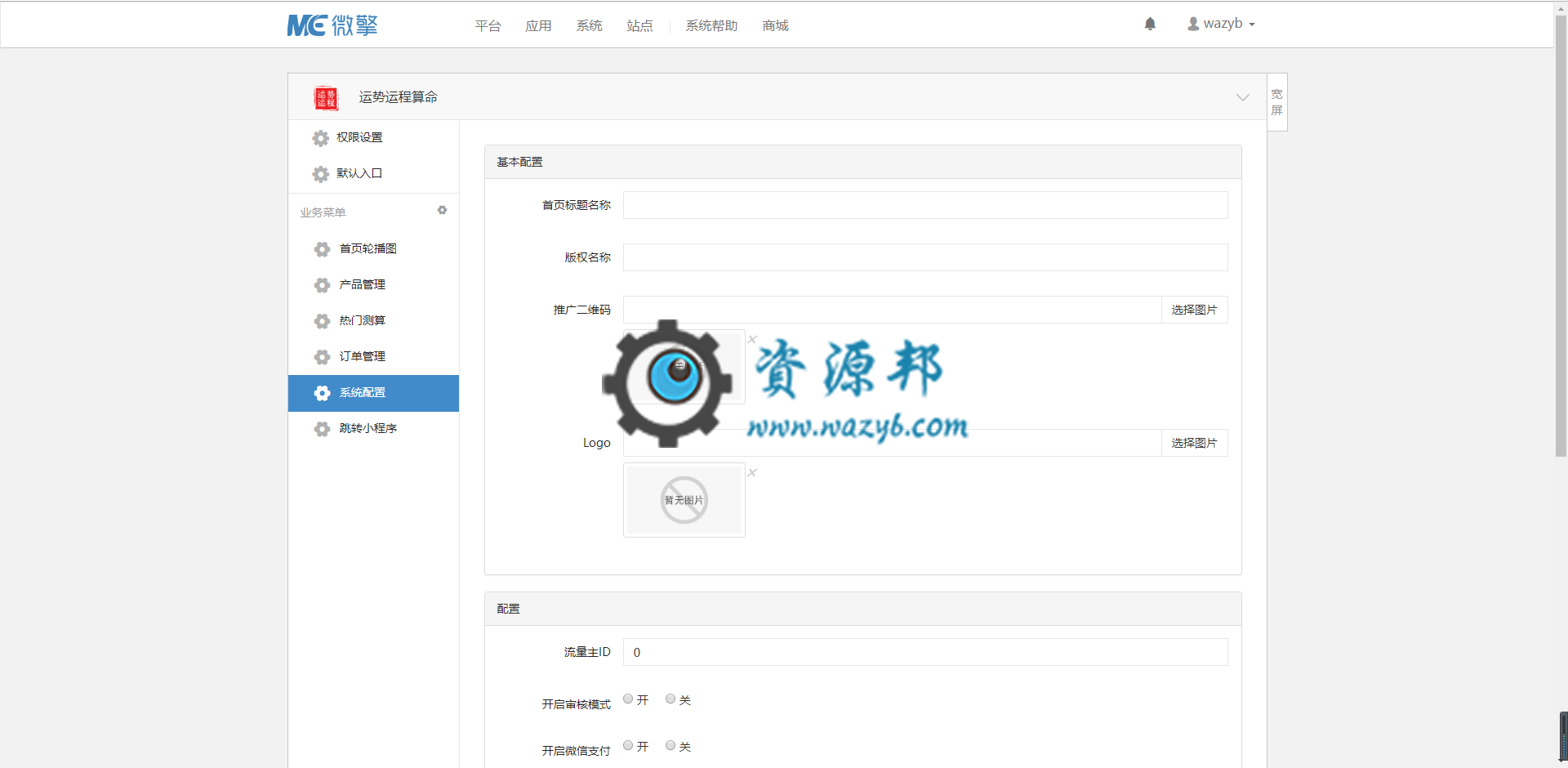
Task: Click gear icon next to 系统配置
Action: tap(323, 393)
